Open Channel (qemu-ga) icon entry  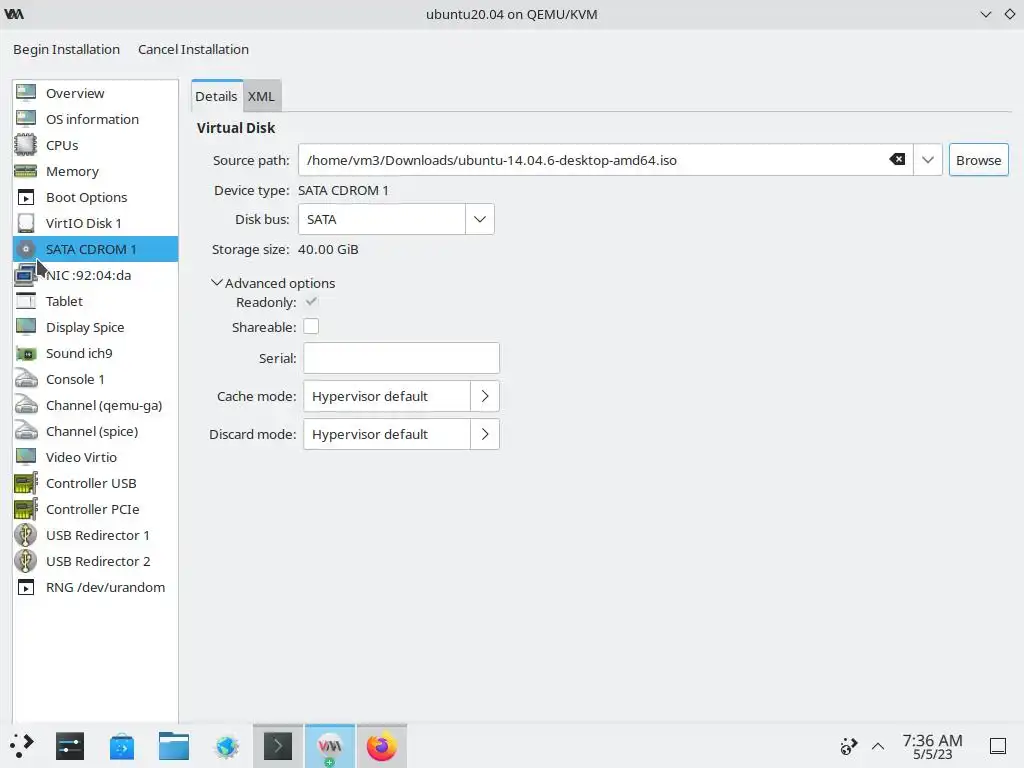[26, 405]
